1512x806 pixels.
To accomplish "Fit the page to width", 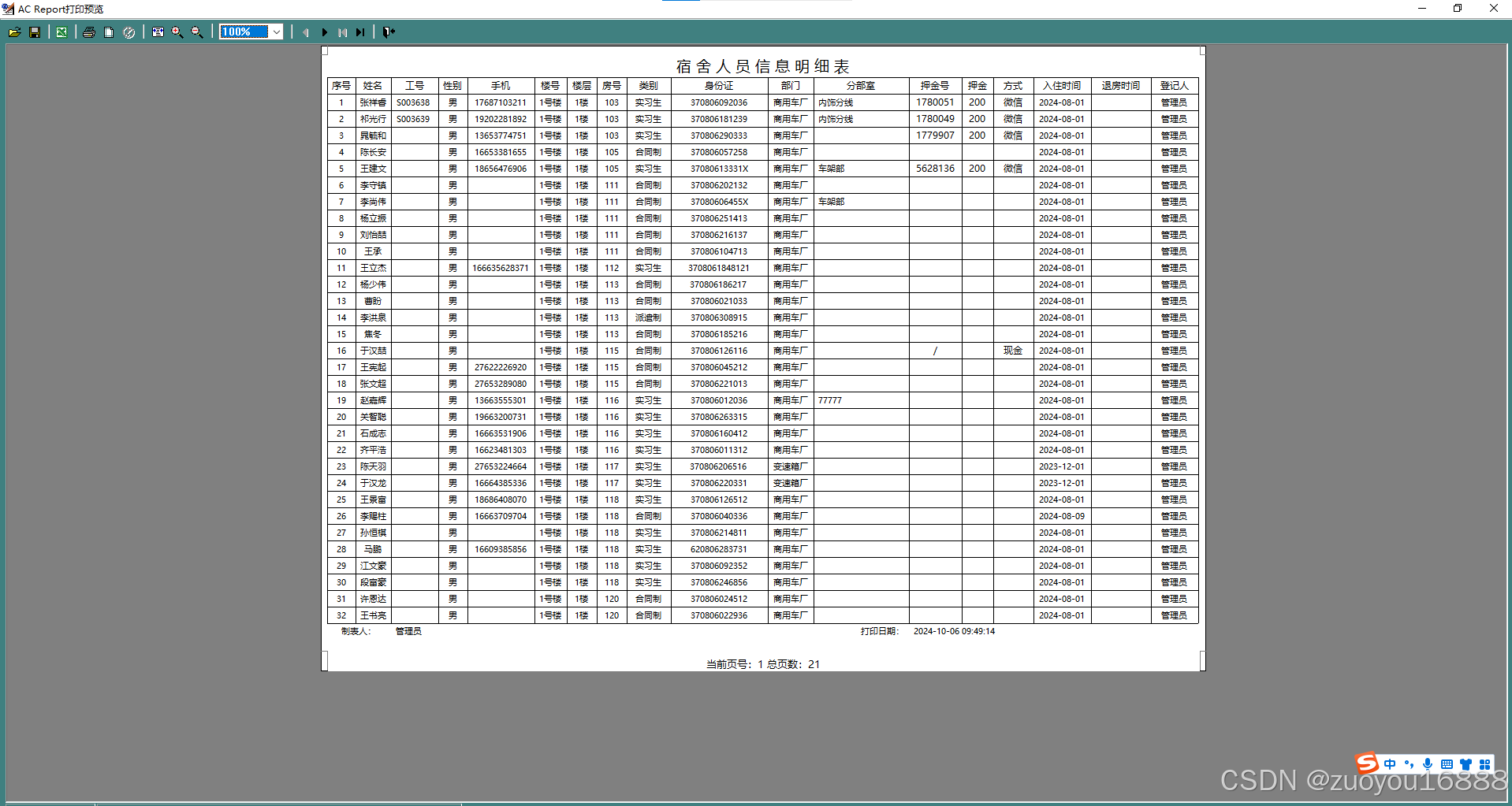I will pyautogui.click(x=158, y=32).
